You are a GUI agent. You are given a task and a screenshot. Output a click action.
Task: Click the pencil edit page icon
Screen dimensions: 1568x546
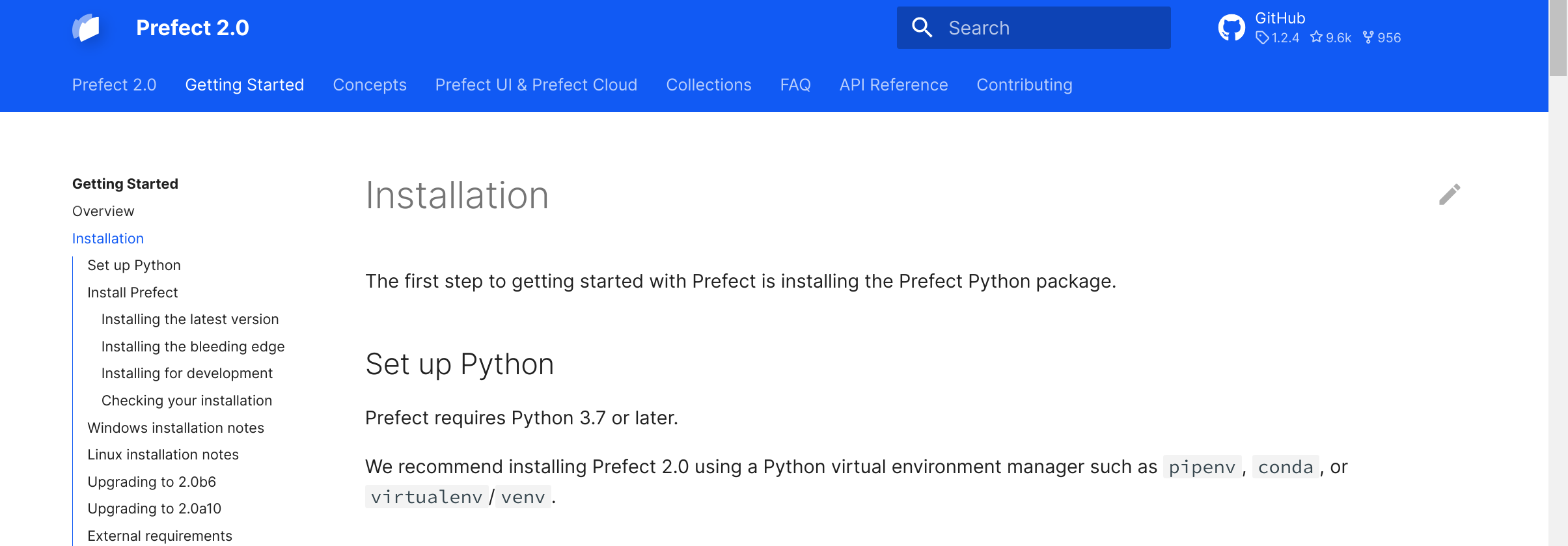coord(1449,195)
